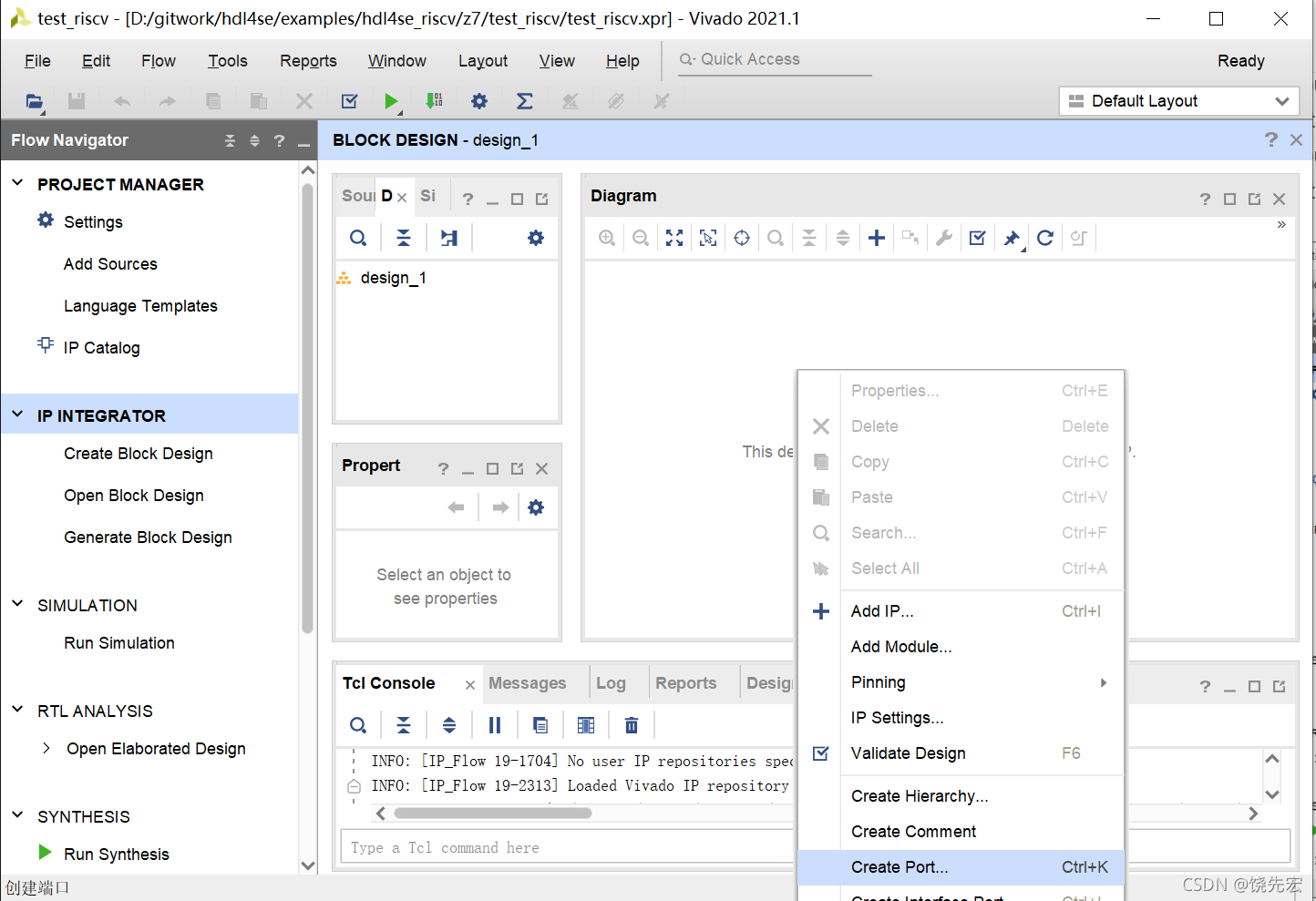Click the Flow Navigator vertical scrollbar thumb
Screen dimensions: 1316x901
click(307, 407)
